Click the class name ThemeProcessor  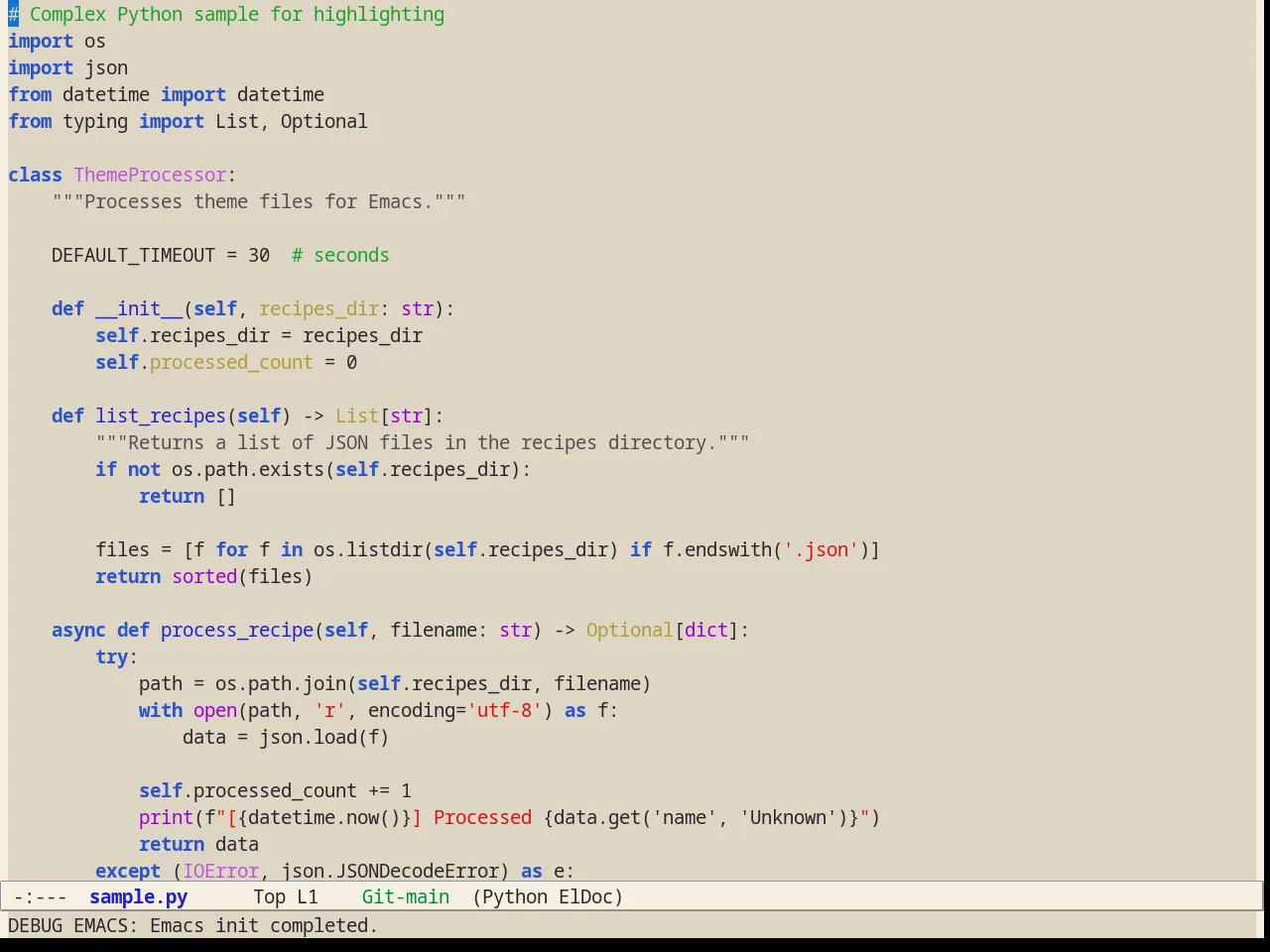pos(150,176)
